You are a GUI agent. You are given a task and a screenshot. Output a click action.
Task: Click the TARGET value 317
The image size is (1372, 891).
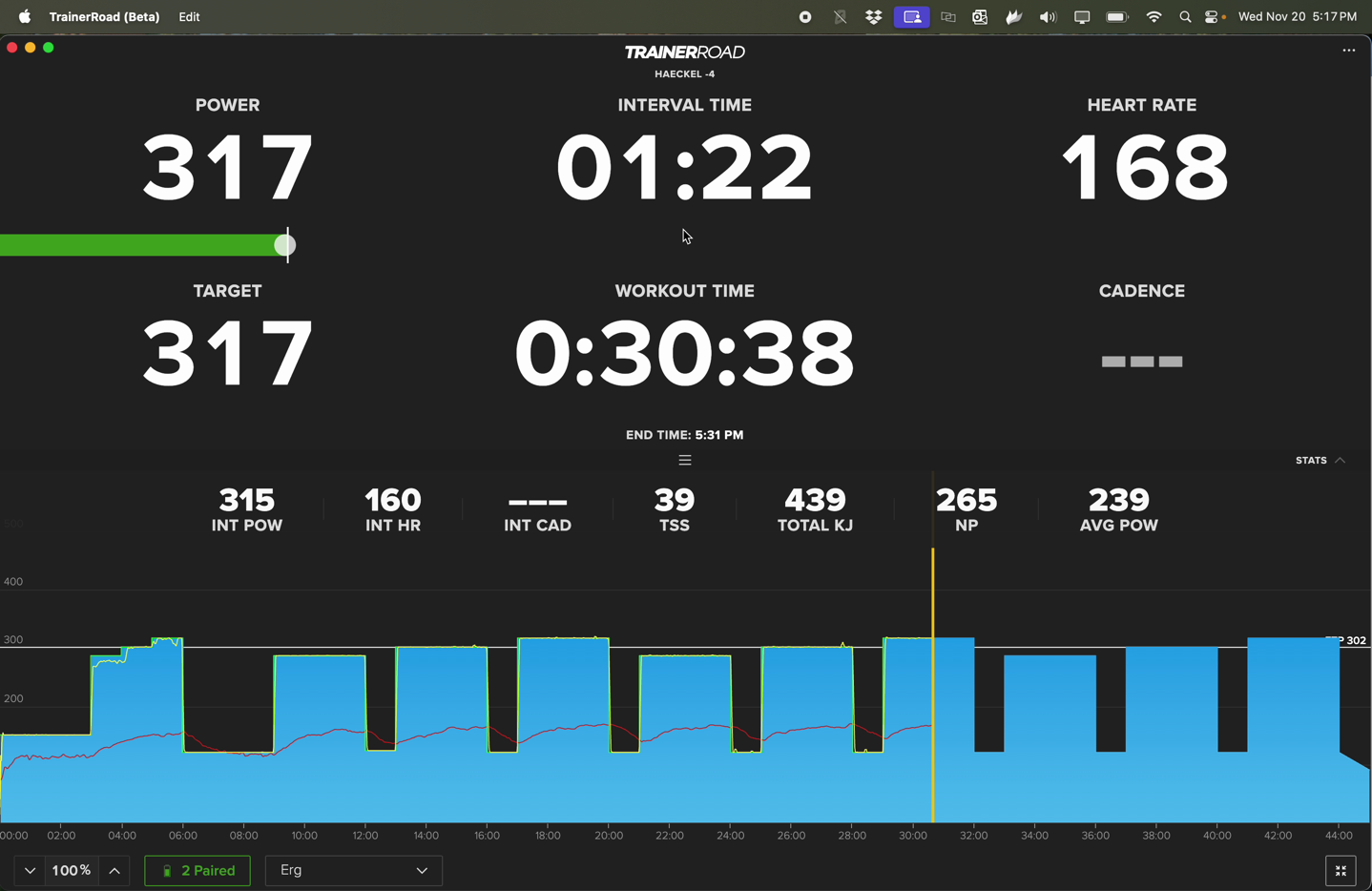click(228, 354)
